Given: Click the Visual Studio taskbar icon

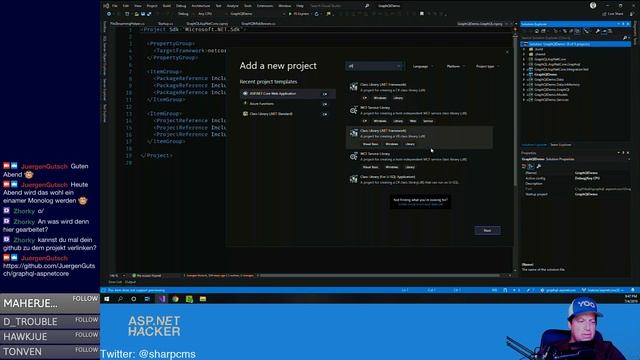Looking at the screenshot, I should coord(162,299).
